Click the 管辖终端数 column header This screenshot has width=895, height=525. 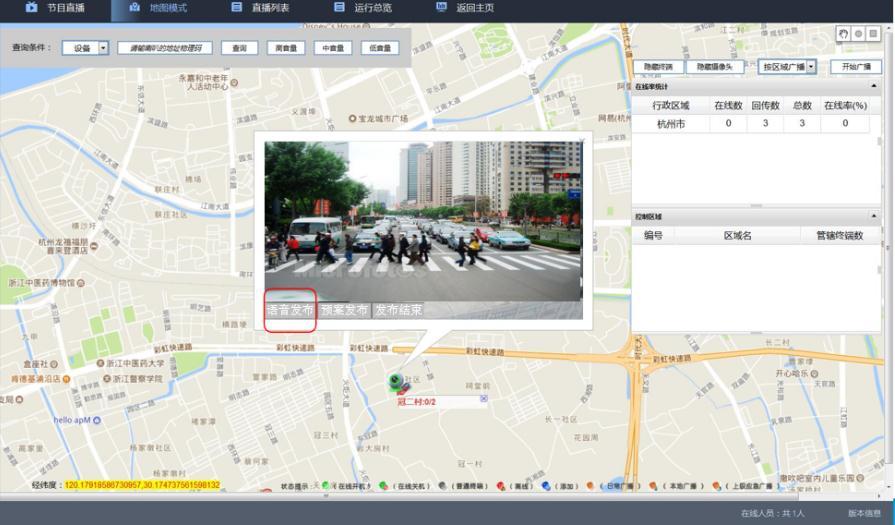click(840, 236)
